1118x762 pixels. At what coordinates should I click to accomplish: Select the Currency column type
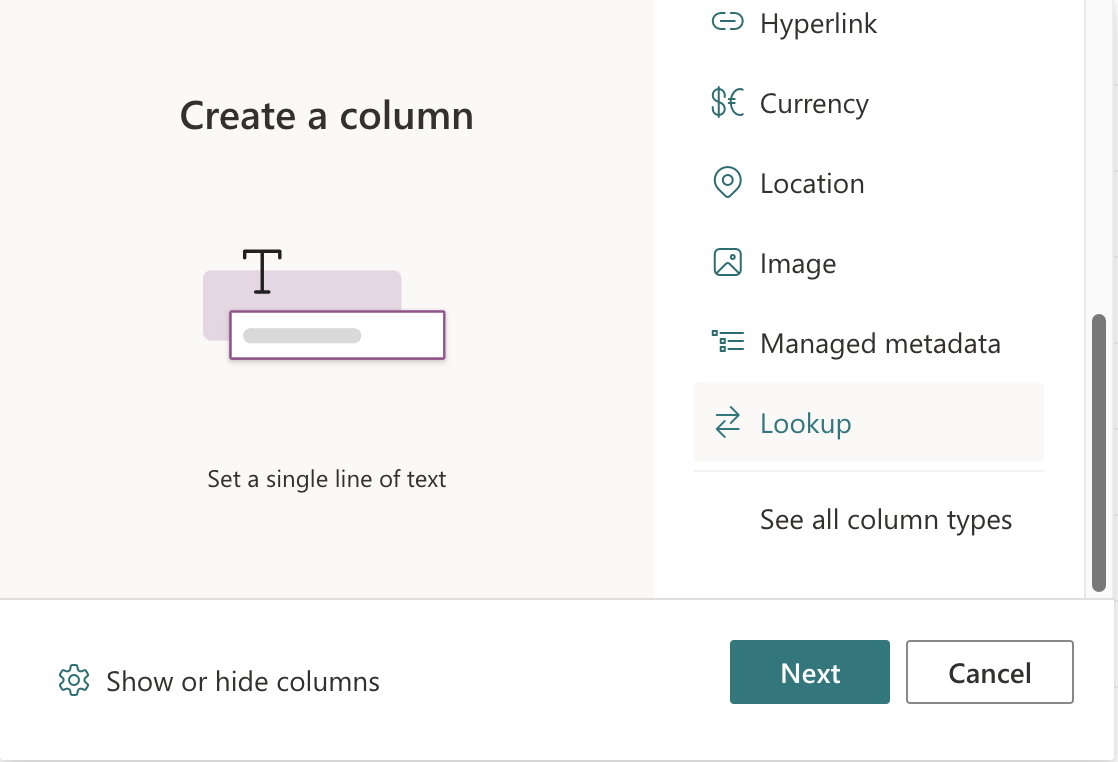click(x=815, y=102)
